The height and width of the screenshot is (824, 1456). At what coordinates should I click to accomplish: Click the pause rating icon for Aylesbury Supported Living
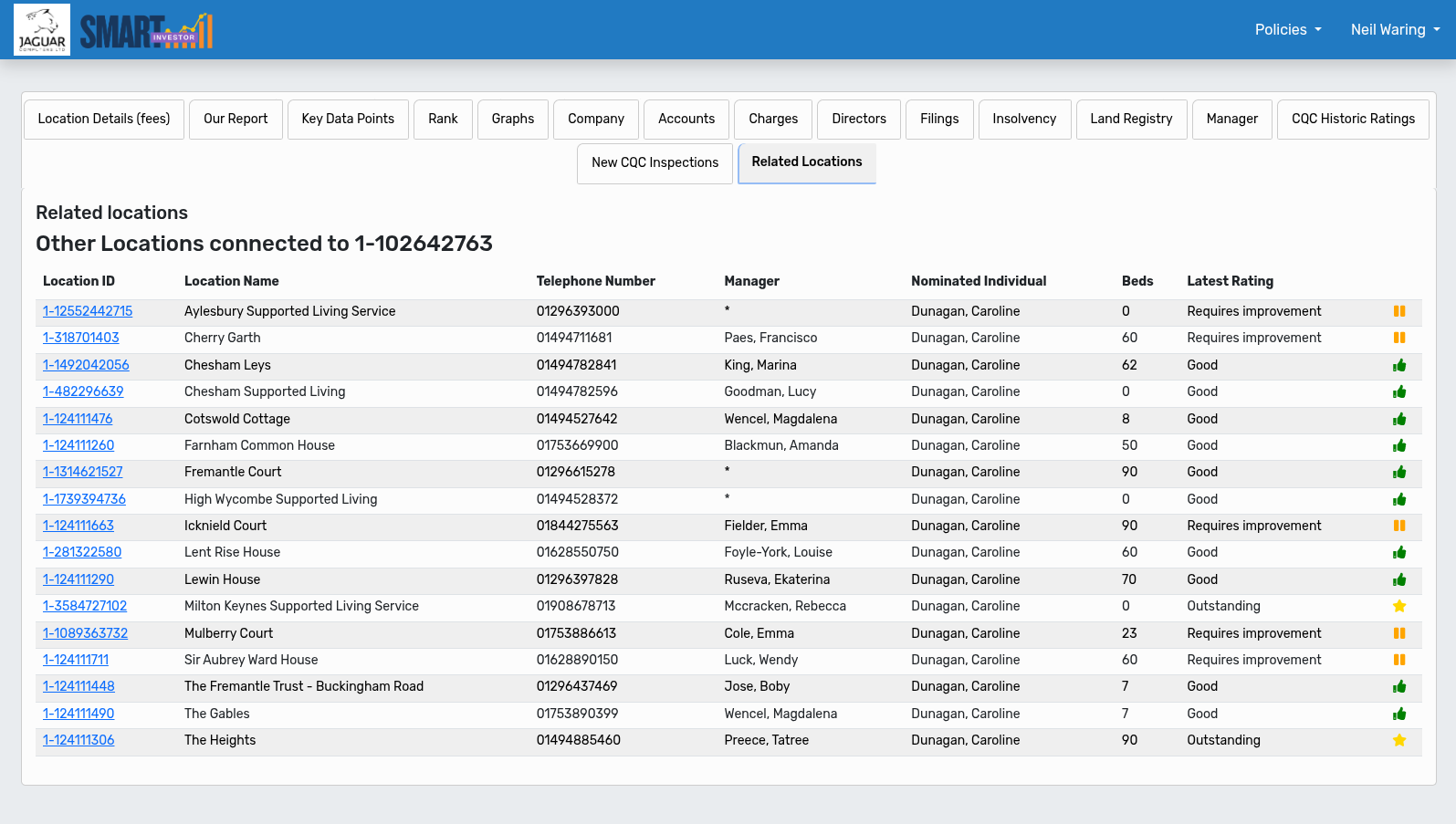(1398, 311)
